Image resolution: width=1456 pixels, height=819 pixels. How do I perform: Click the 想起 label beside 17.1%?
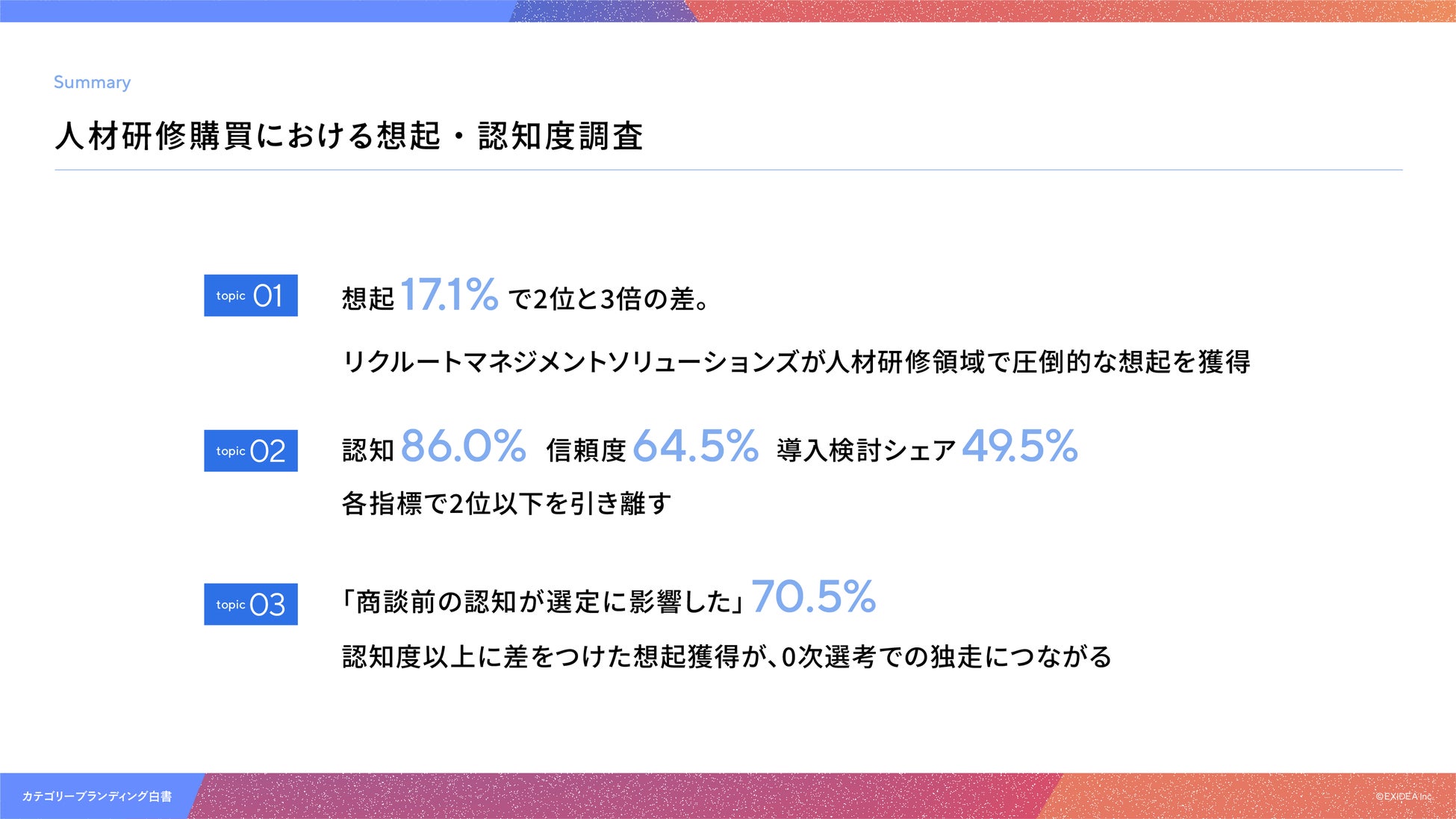click(367, 299)
